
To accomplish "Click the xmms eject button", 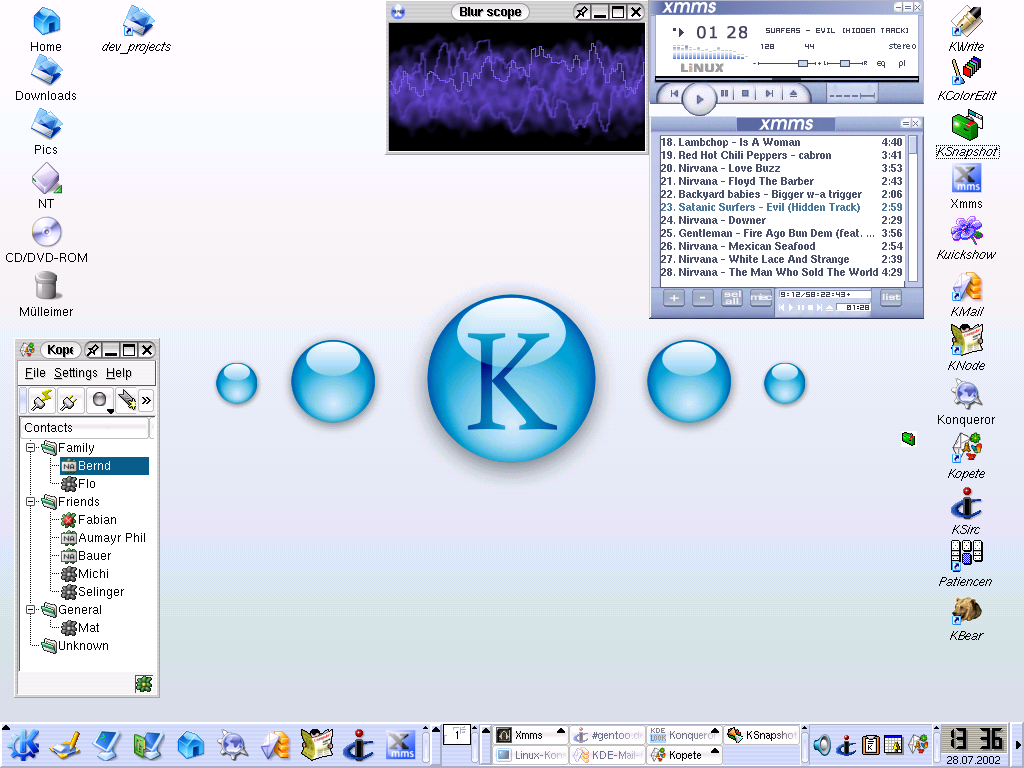I will click(793, 94).
